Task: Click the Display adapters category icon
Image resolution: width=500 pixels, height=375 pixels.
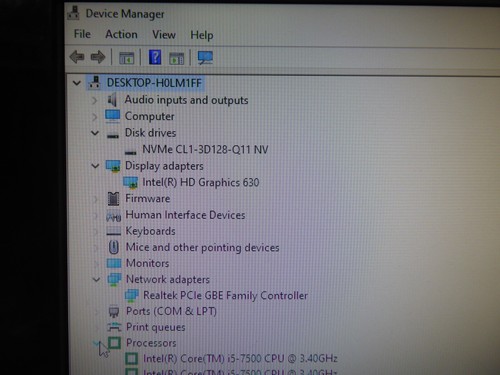Action: tap(113, 166)
